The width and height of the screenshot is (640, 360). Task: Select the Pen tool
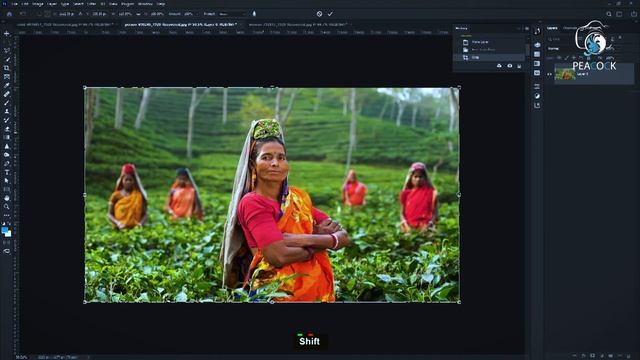(7, 163)
